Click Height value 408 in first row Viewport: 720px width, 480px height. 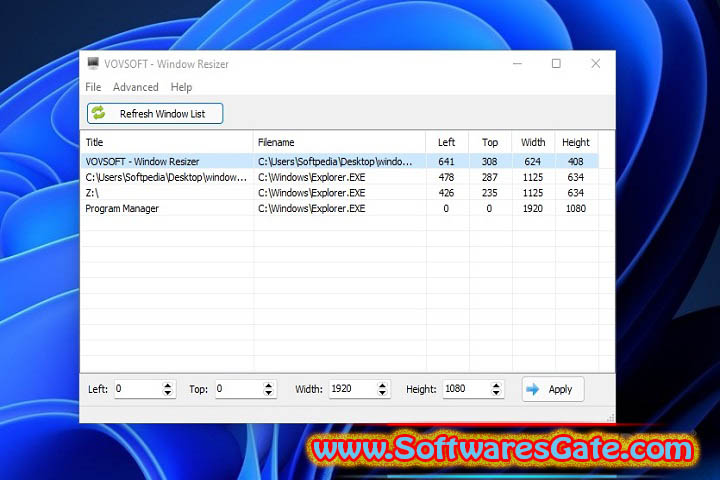pos(576,162)
